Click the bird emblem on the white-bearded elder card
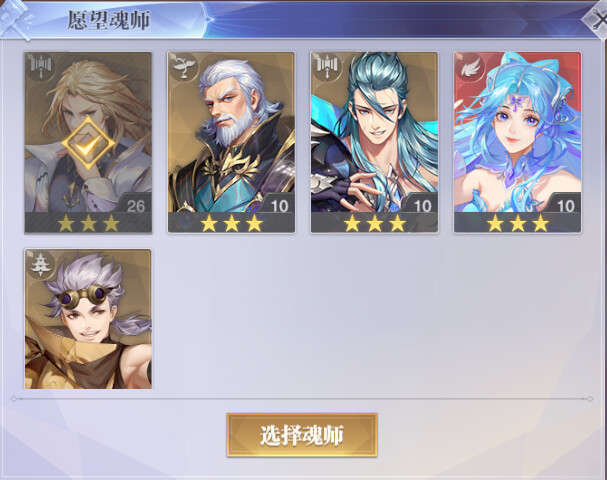This screenshot has width=607, height=480. [x=183, y=67]
